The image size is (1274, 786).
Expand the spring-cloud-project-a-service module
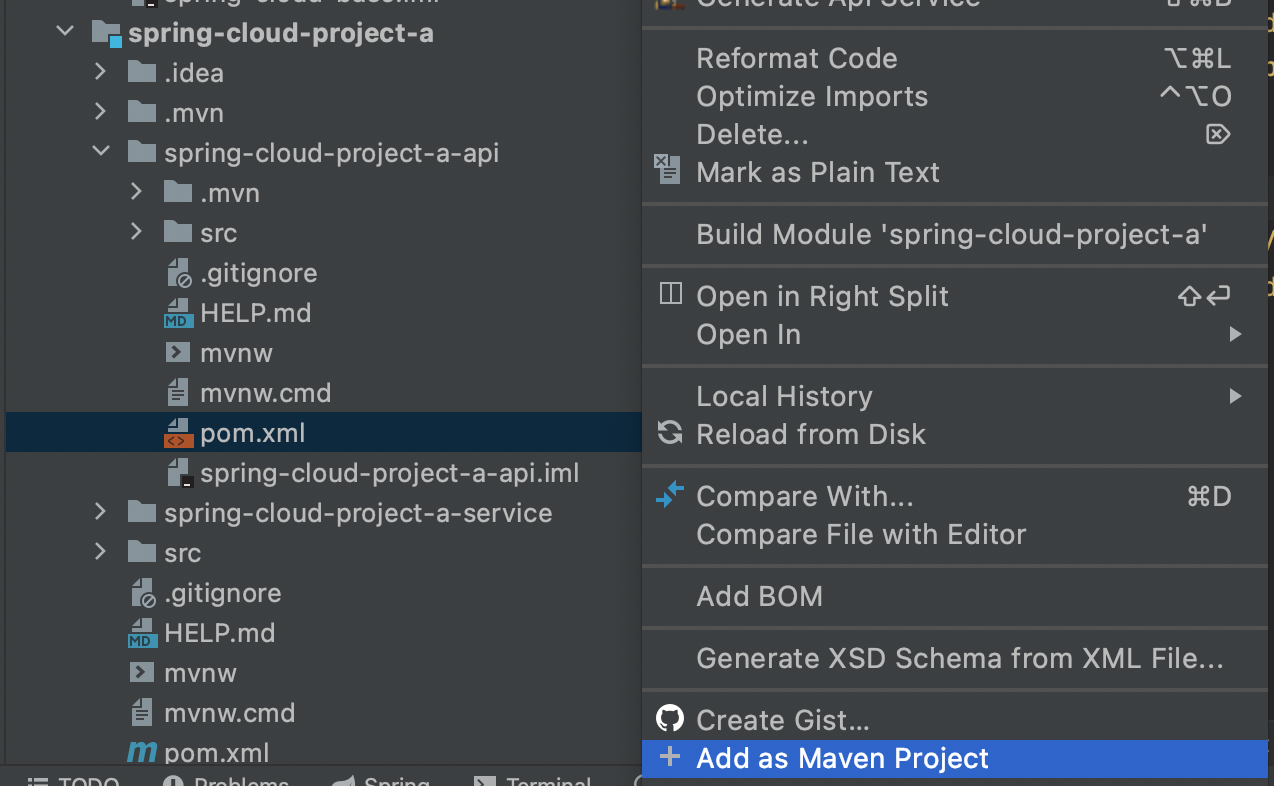click(x=100, y=512)
